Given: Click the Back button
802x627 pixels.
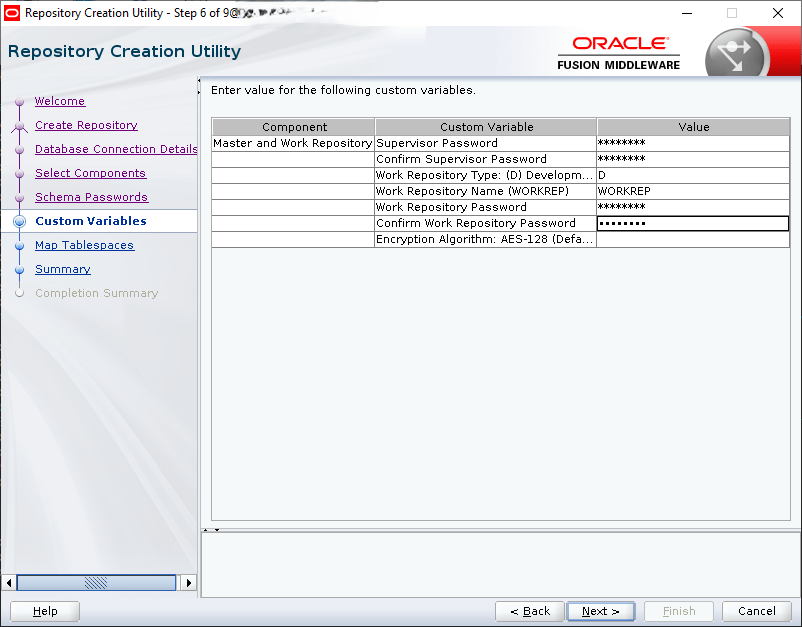Looking at the screenshot, I should coord(529,611).
